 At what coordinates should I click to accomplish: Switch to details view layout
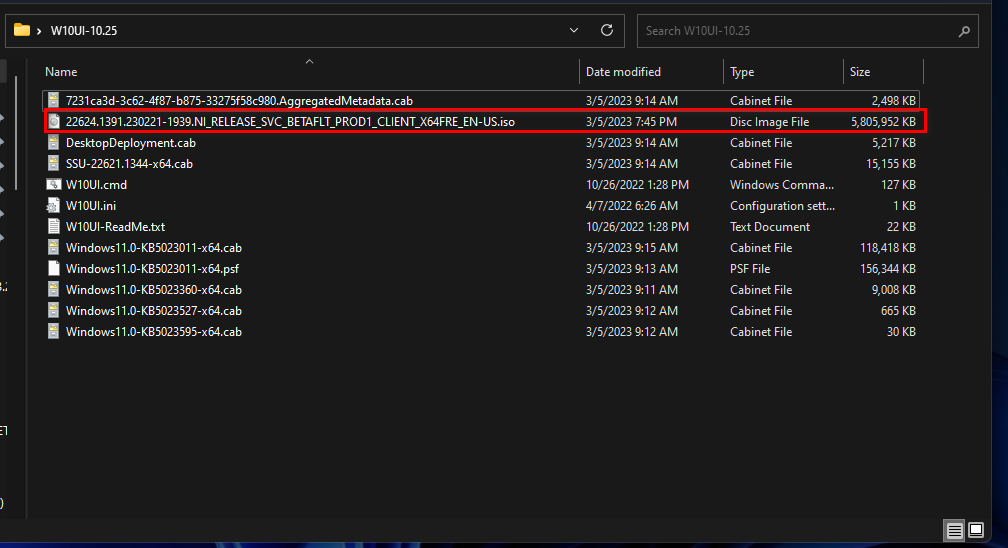pos(955,531)
